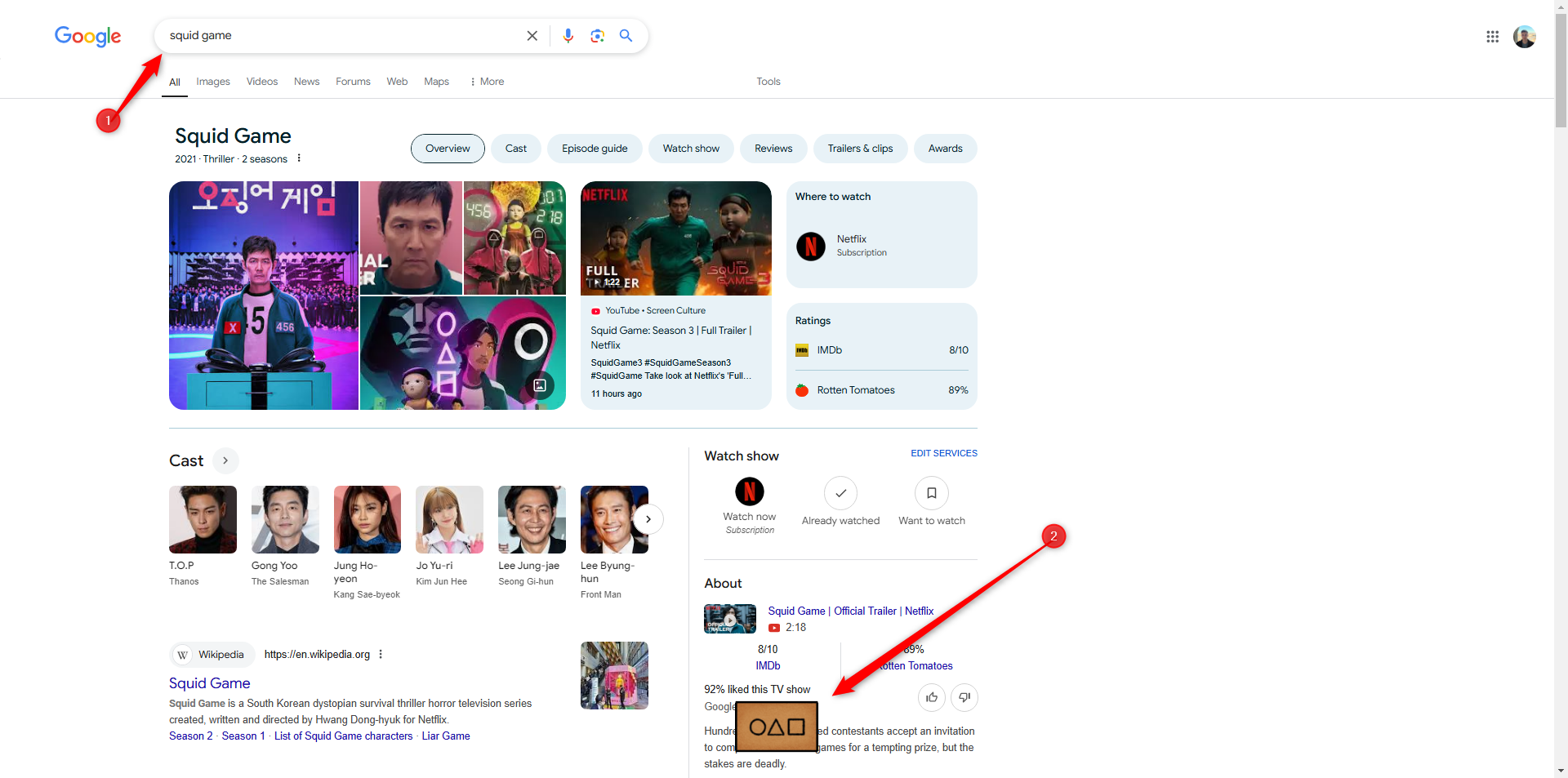Click the thumbs up like button

pos(932,697)
